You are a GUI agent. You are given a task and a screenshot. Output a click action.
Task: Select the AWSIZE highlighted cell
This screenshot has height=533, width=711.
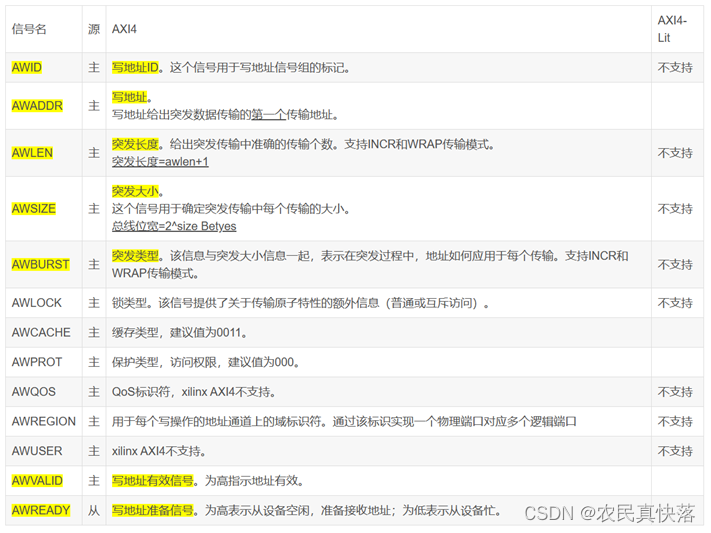coord(33,209)
